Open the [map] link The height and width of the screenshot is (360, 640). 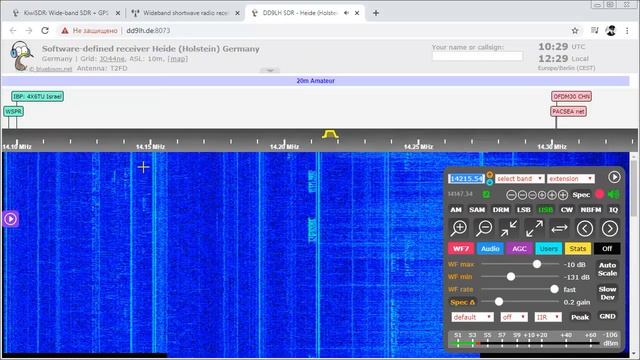click(x=178, y=59)
